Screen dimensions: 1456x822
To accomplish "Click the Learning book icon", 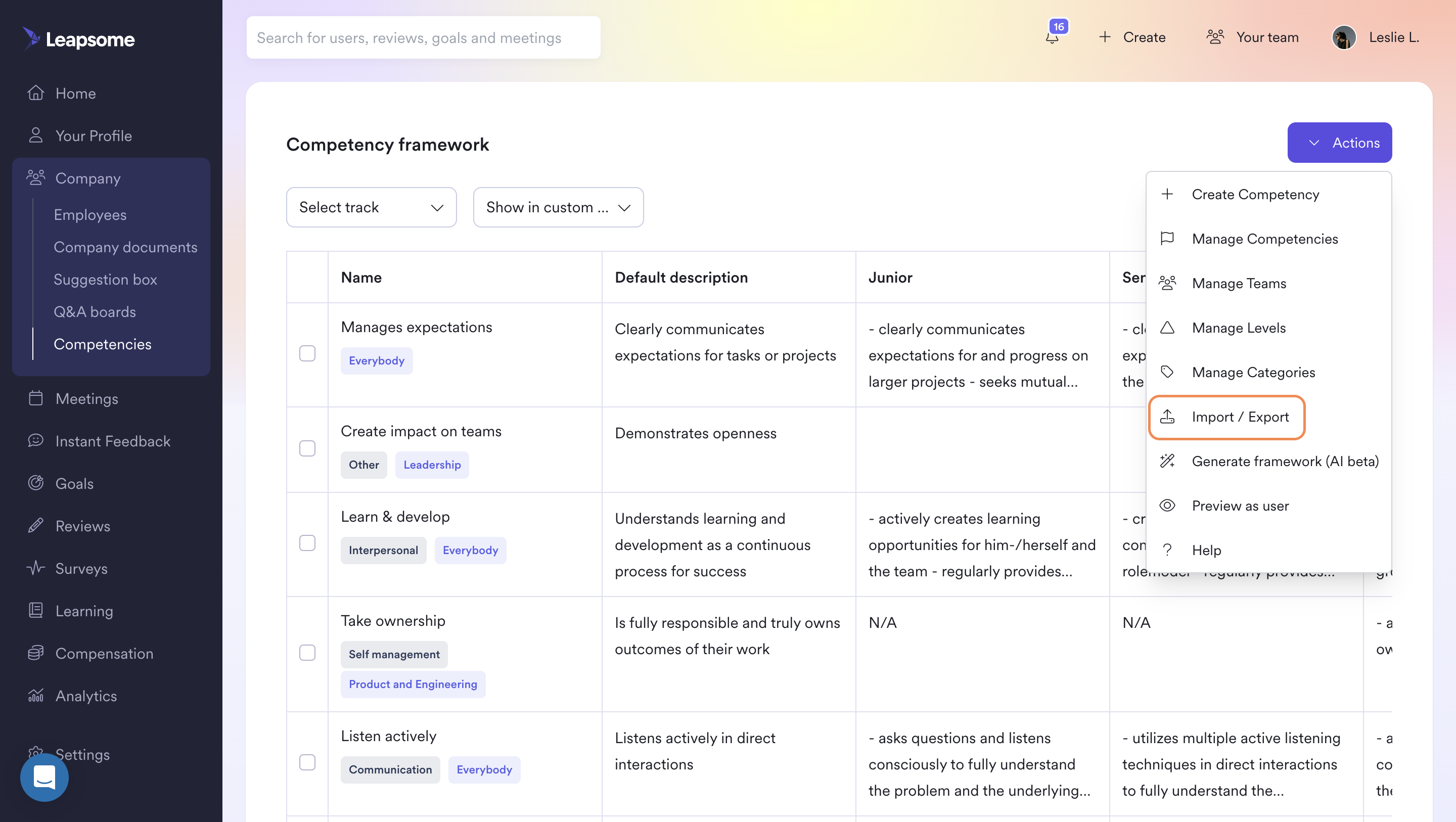I will point(35,610).
